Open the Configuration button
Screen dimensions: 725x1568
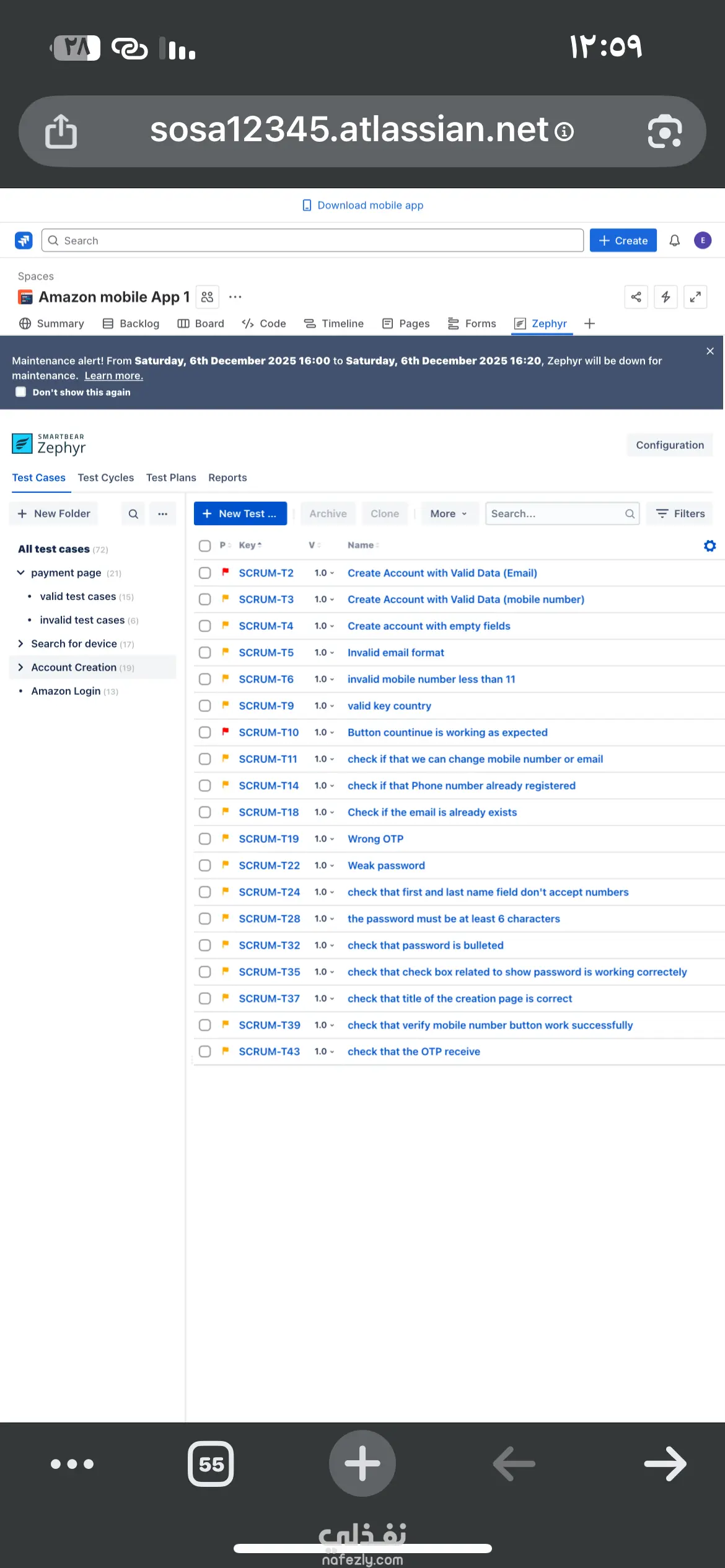pos(670,445)
